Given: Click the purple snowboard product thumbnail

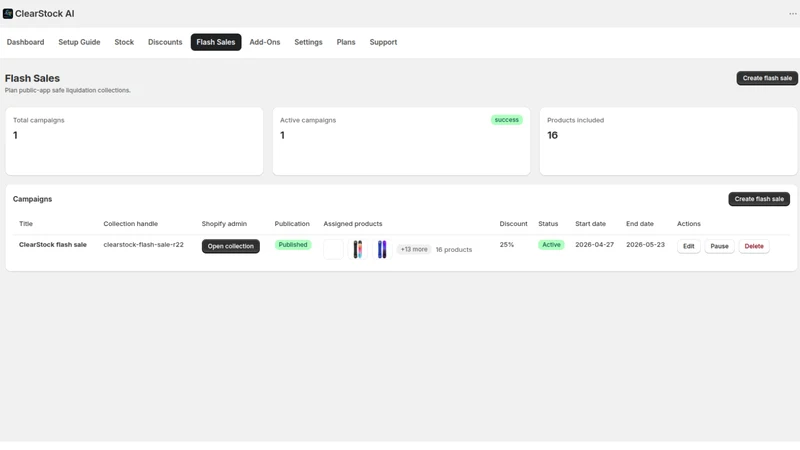Looking at the screenshot, I should [x=382, y=249].
